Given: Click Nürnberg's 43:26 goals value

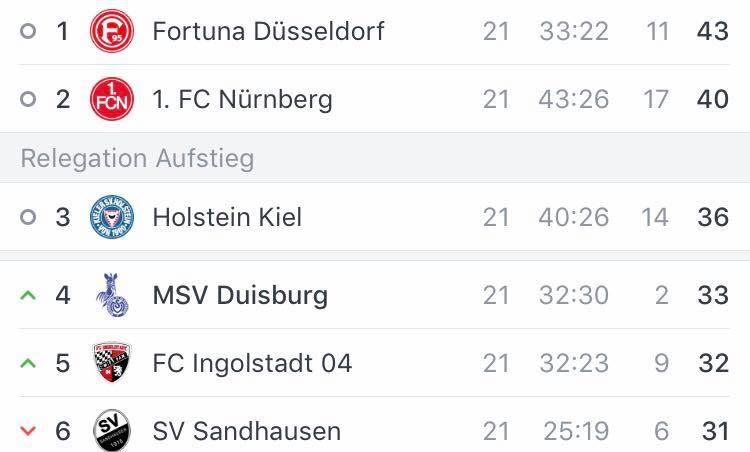Looking at the screenshot, I should tap(574, 99).
